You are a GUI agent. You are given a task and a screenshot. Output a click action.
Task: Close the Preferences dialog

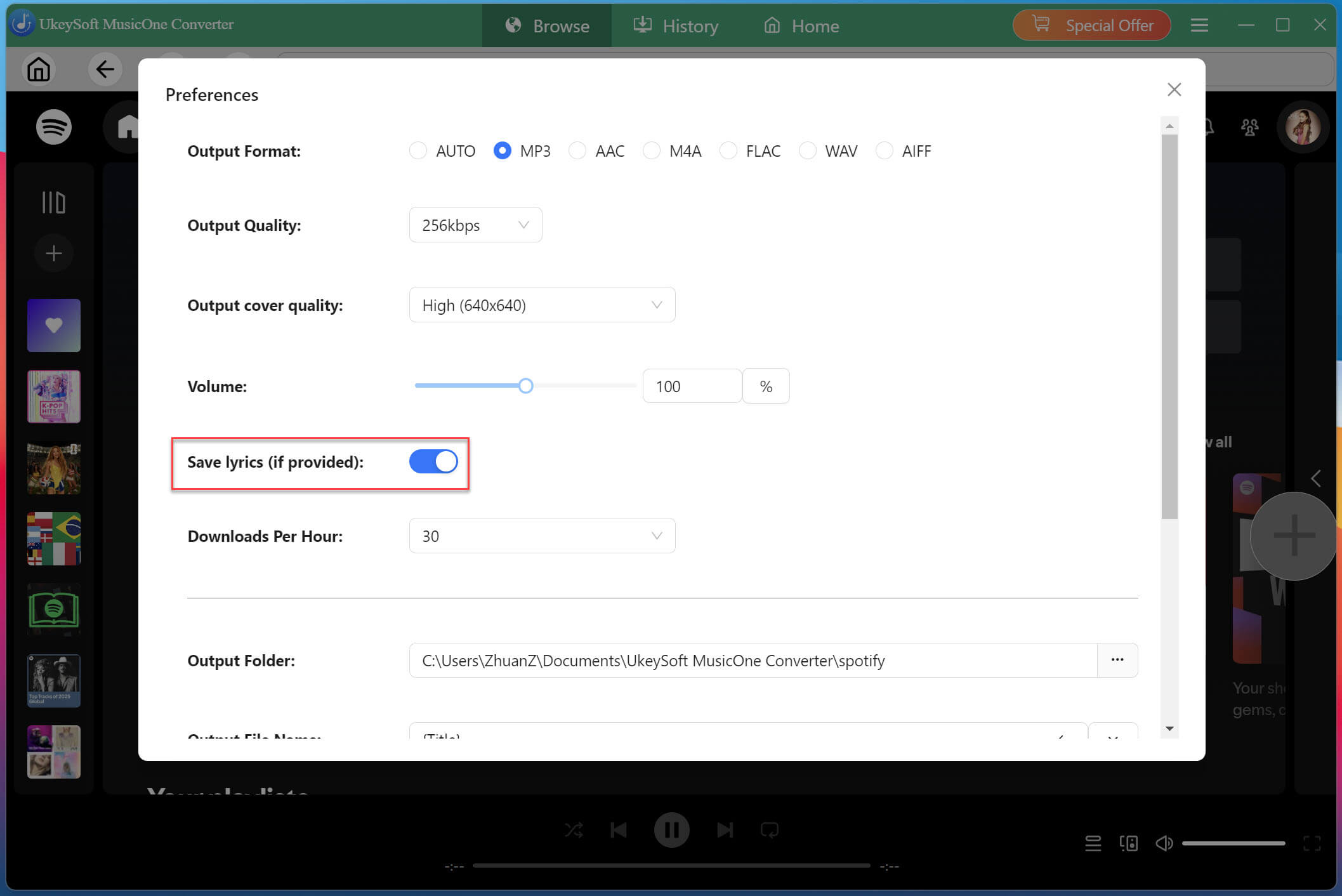click(1174, 89)
